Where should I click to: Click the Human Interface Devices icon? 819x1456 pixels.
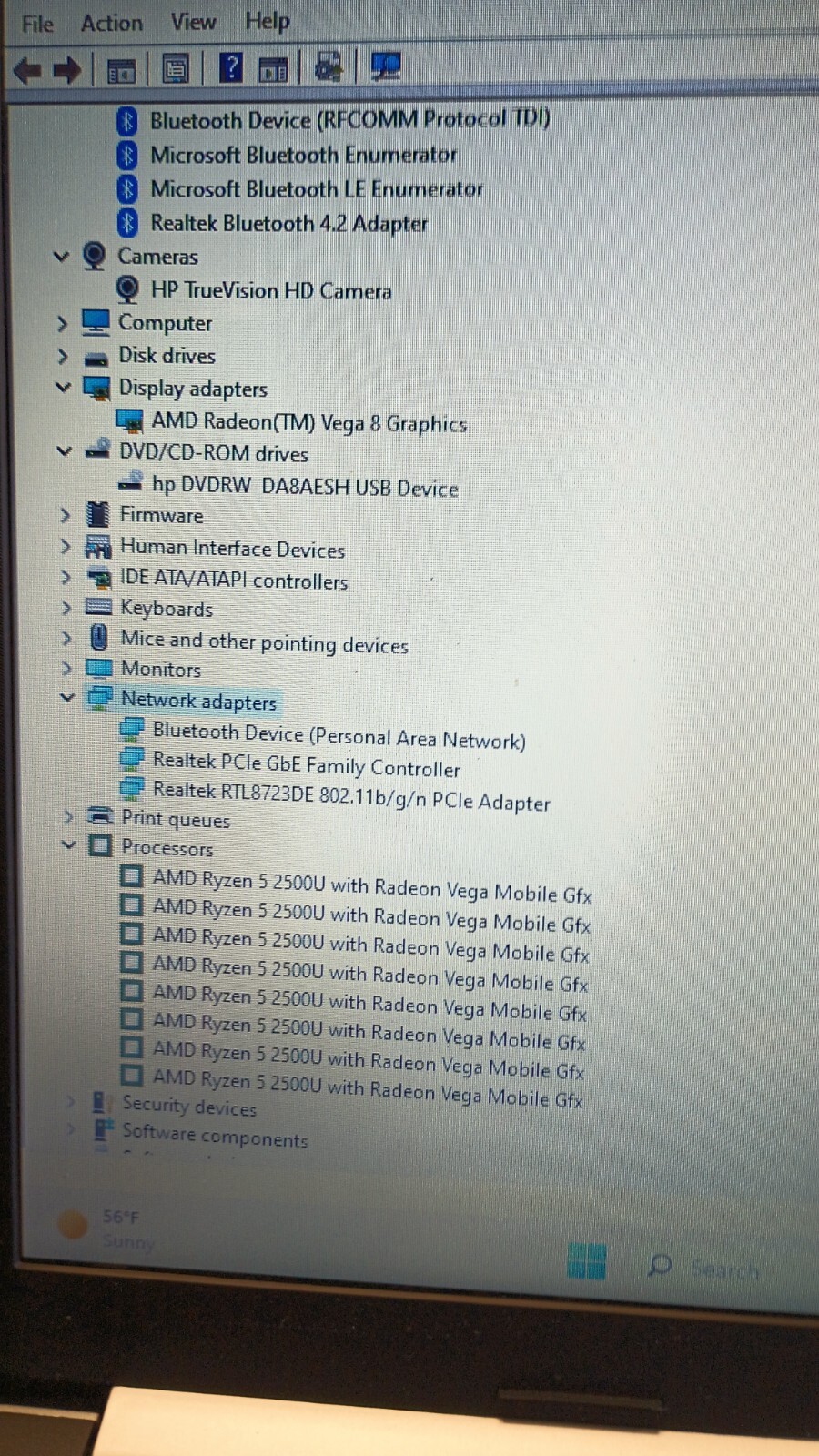coord(97,547)
